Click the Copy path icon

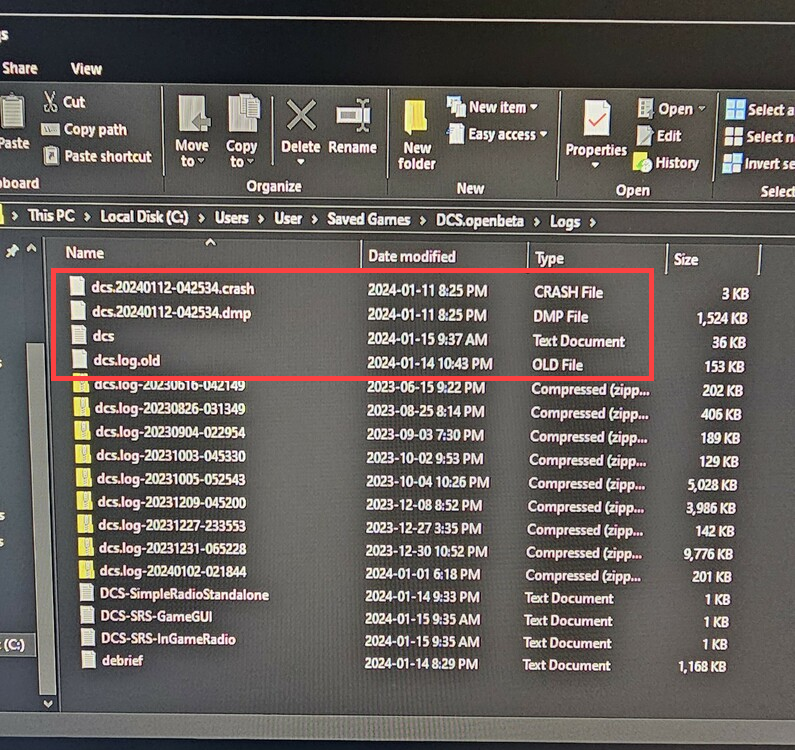point(50,130)
